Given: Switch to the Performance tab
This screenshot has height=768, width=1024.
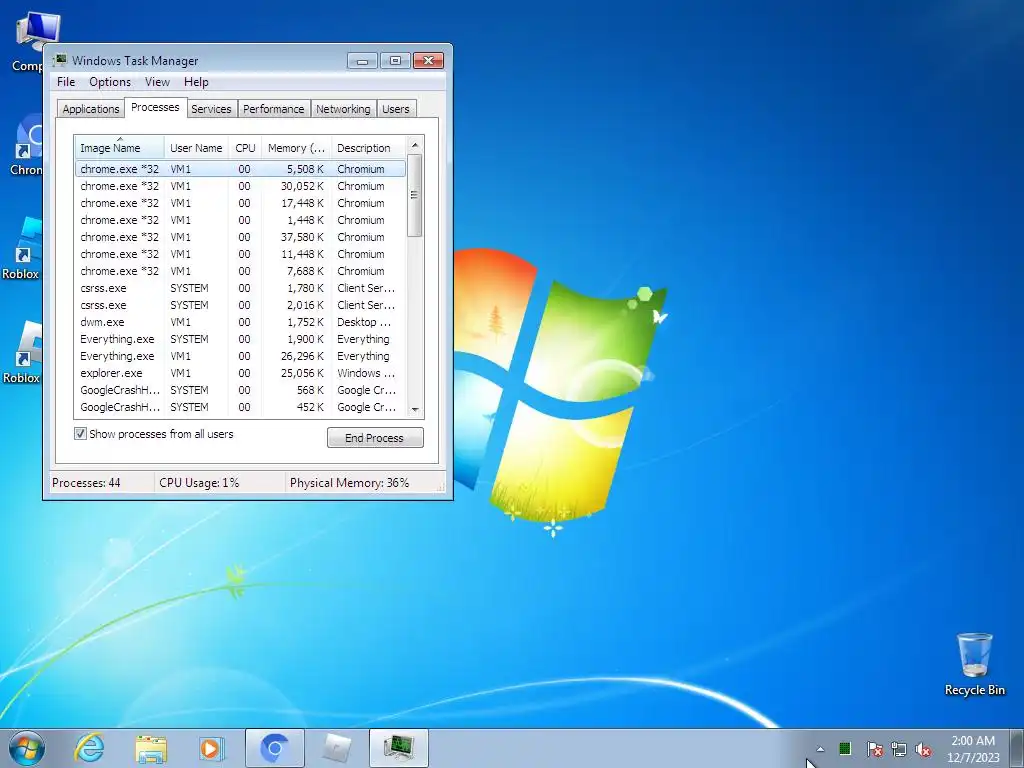Looking at the screenshot, I should 274,109.
